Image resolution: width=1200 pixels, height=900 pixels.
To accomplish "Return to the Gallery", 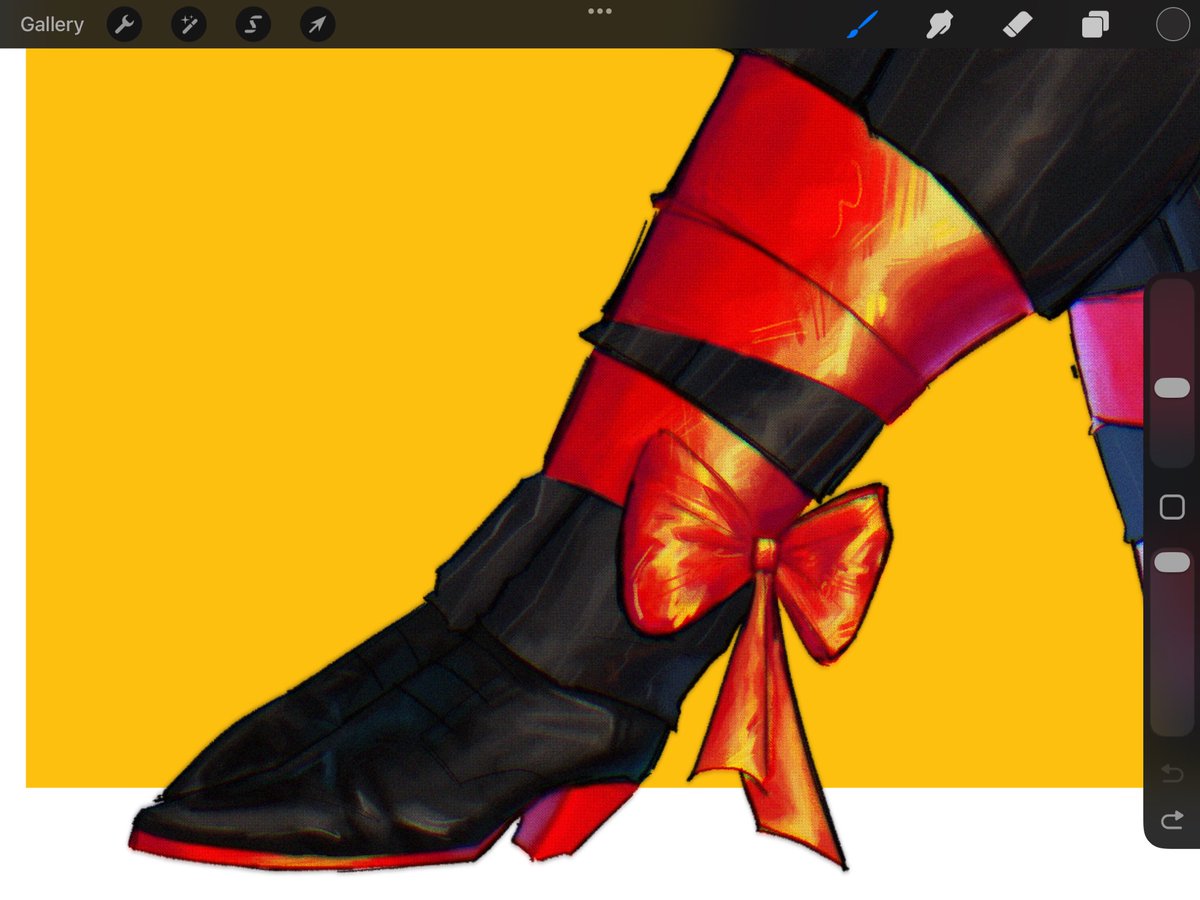I will tap(52, 24).
